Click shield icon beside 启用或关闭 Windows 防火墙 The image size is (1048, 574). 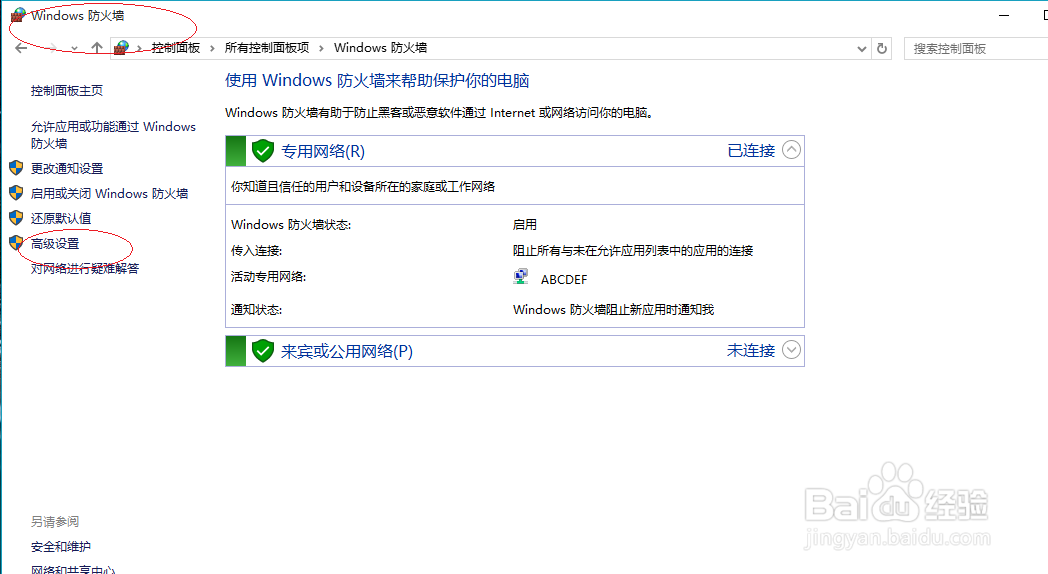pyautogui.click(x=17, y=192)
